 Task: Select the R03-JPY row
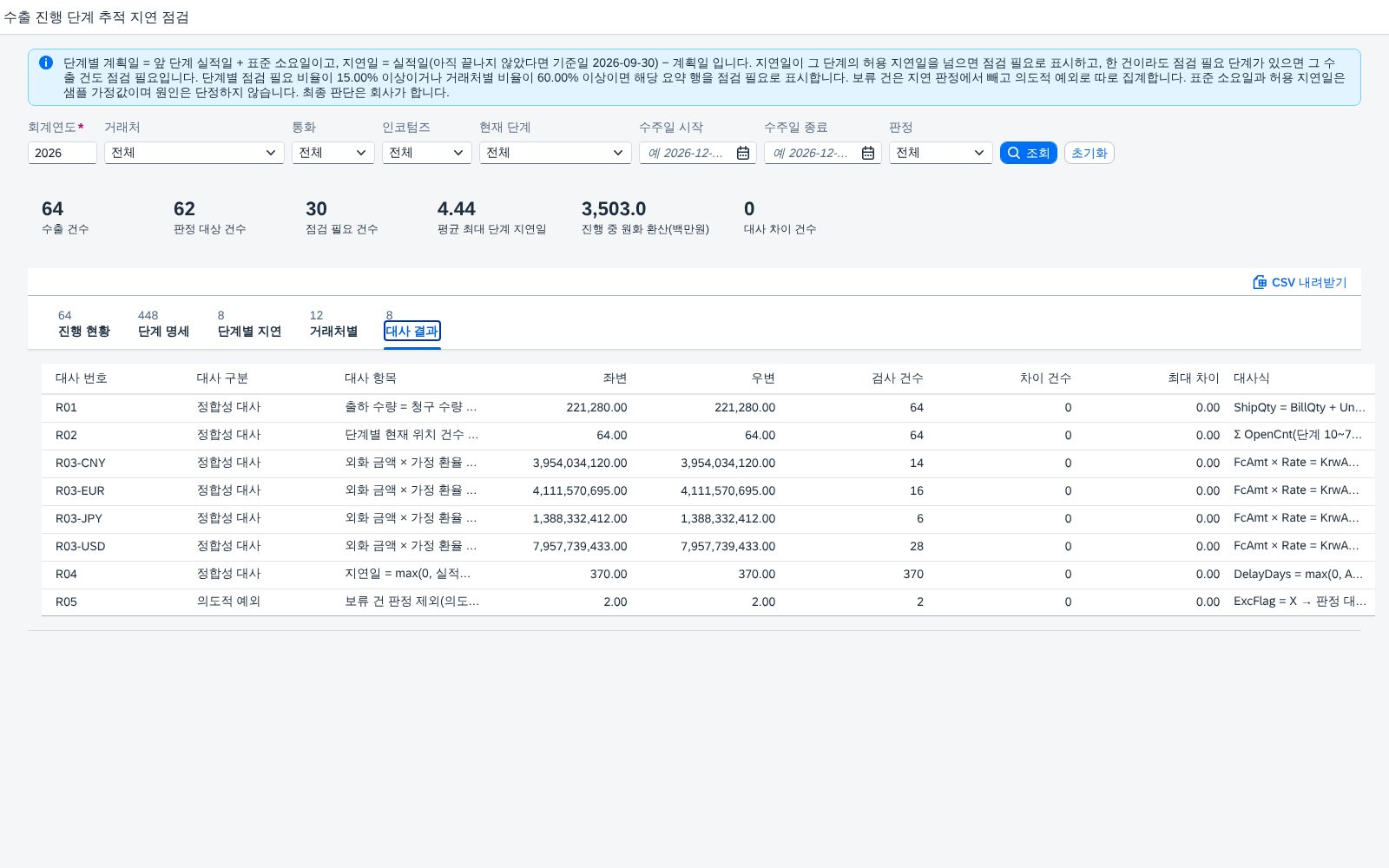click(708, 518)
